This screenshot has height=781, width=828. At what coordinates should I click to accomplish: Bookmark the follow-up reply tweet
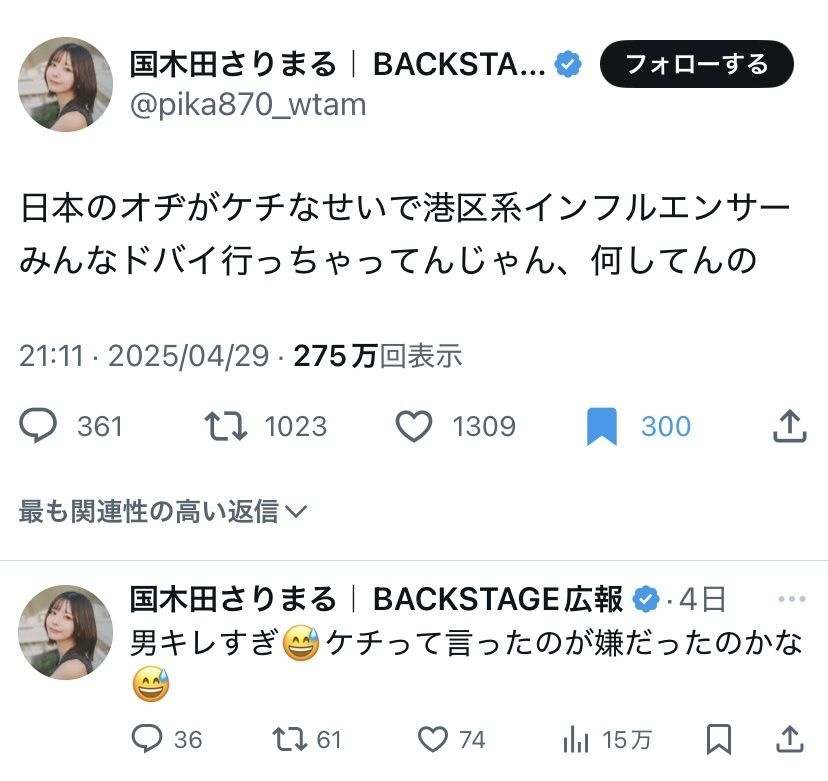(718, 739)
